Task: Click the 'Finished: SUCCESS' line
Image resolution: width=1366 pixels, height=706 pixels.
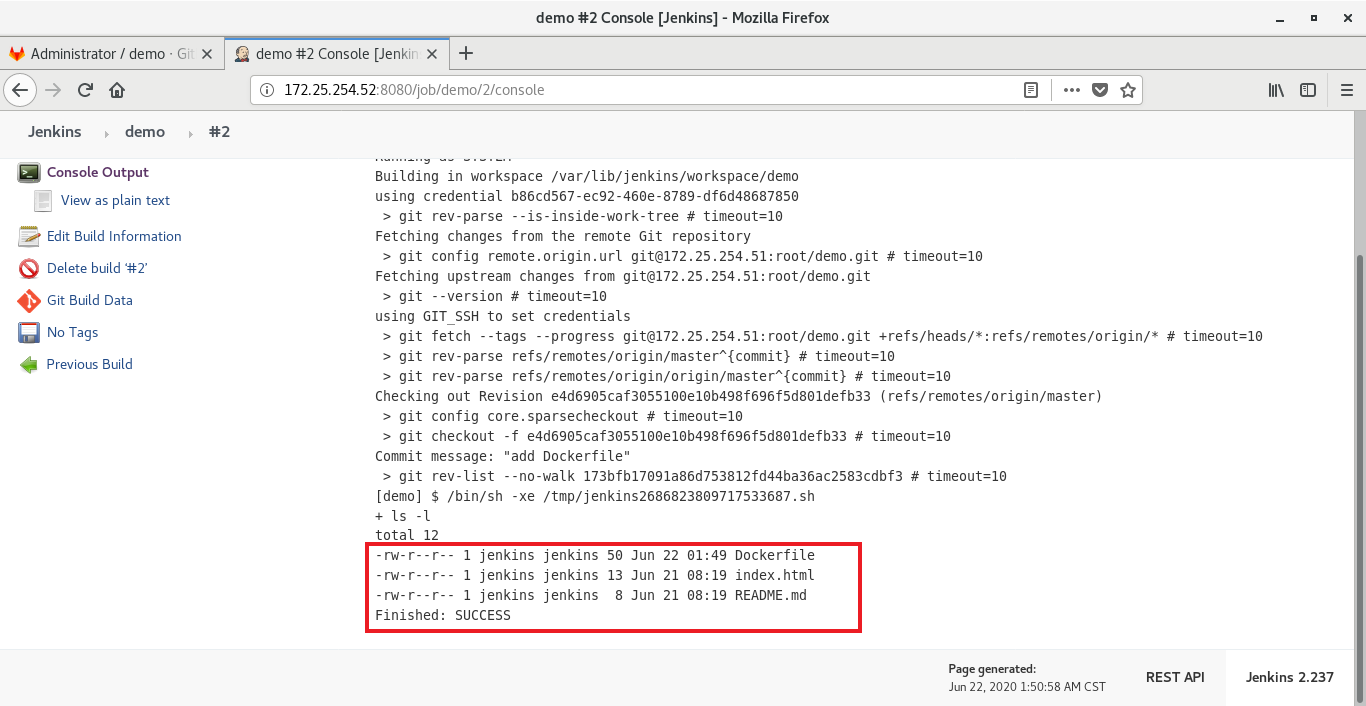Action: coord(443,615)
